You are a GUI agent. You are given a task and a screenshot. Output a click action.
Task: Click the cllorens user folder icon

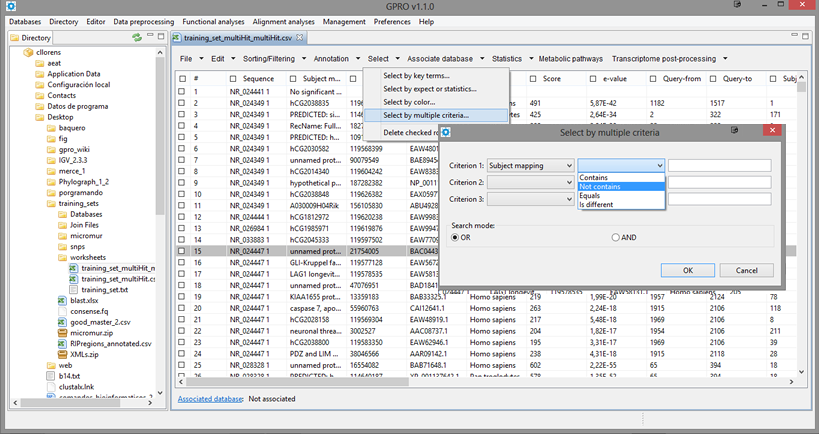point(28,51)
